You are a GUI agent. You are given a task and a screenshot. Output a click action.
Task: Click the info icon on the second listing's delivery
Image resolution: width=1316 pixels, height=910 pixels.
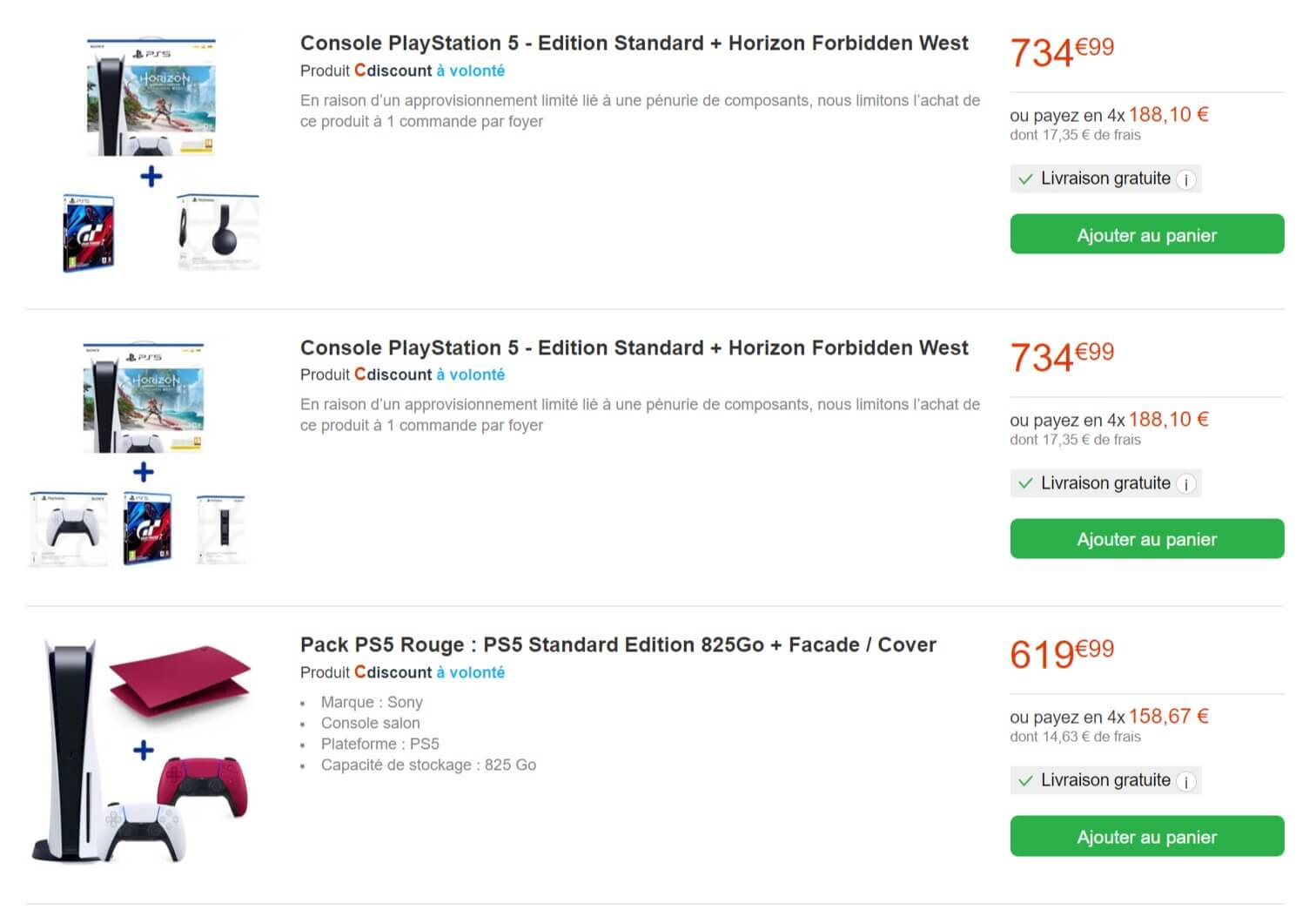tap(1185, 485)
